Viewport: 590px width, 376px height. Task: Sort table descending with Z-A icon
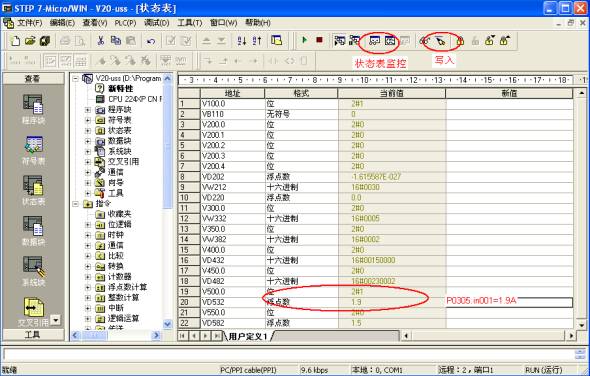(x=257, y=41)
